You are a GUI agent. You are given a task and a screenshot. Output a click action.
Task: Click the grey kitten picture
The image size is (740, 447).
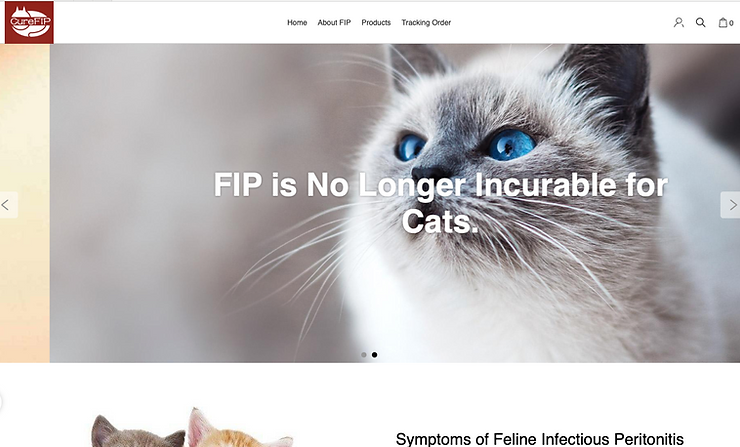[137, 431]
